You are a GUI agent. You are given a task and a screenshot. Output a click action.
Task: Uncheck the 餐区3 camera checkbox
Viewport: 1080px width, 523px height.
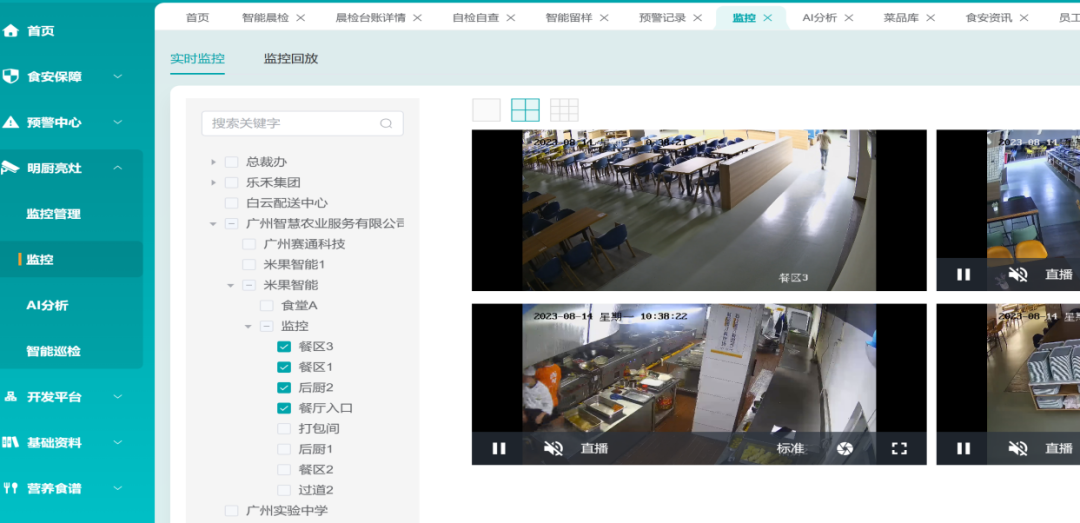tap(284, 347)
